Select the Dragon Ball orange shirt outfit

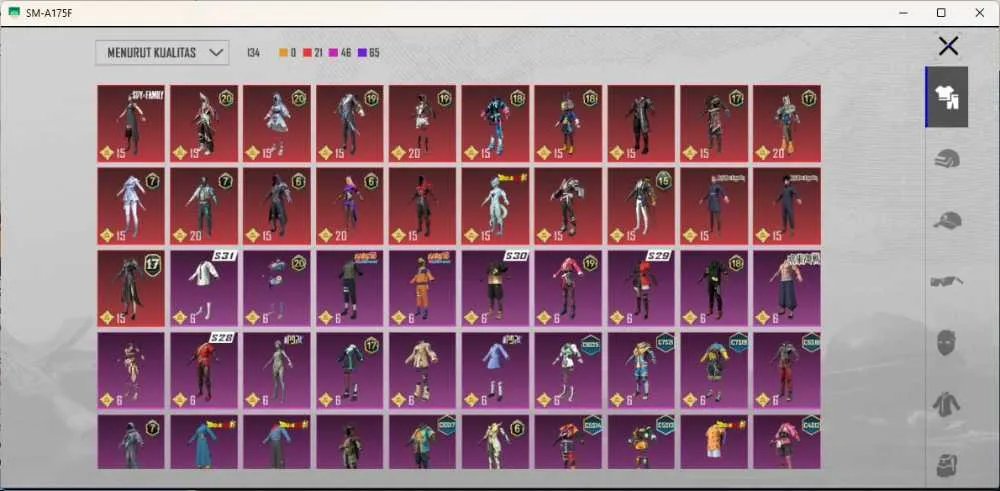tap(714, 442)
